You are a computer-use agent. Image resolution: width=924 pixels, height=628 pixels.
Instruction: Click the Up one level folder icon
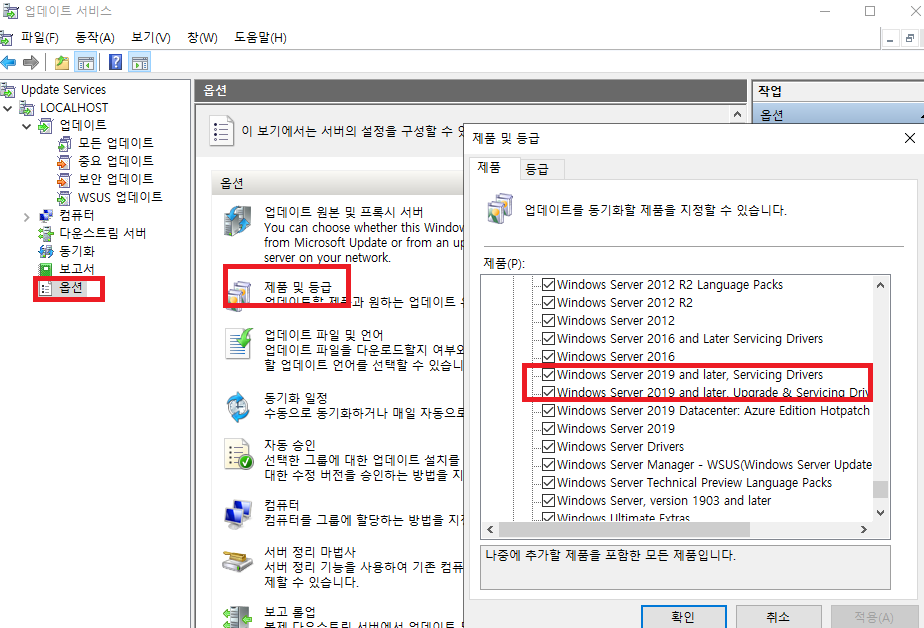(x=61, y=62)
